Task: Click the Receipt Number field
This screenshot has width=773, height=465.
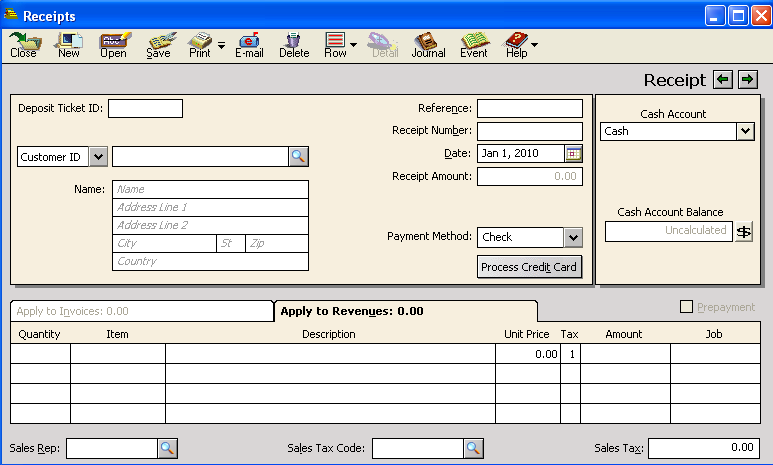Action: 530,131
